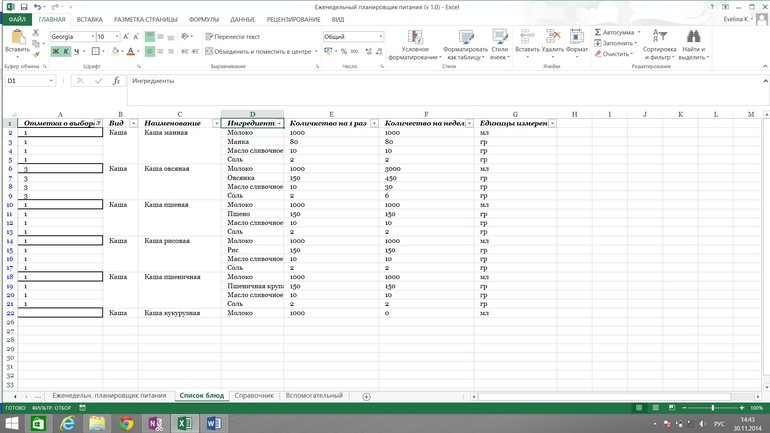Switch to the ФОРМУЛЫ ribbon tab

(x=203, y=19)
